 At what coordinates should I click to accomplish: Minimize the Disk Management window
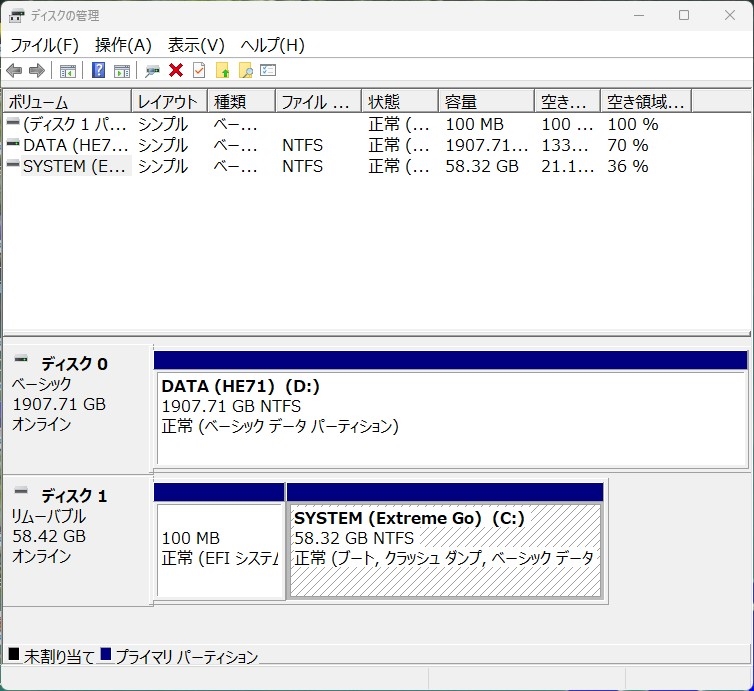pyautogui.click(x=639, y=15)
